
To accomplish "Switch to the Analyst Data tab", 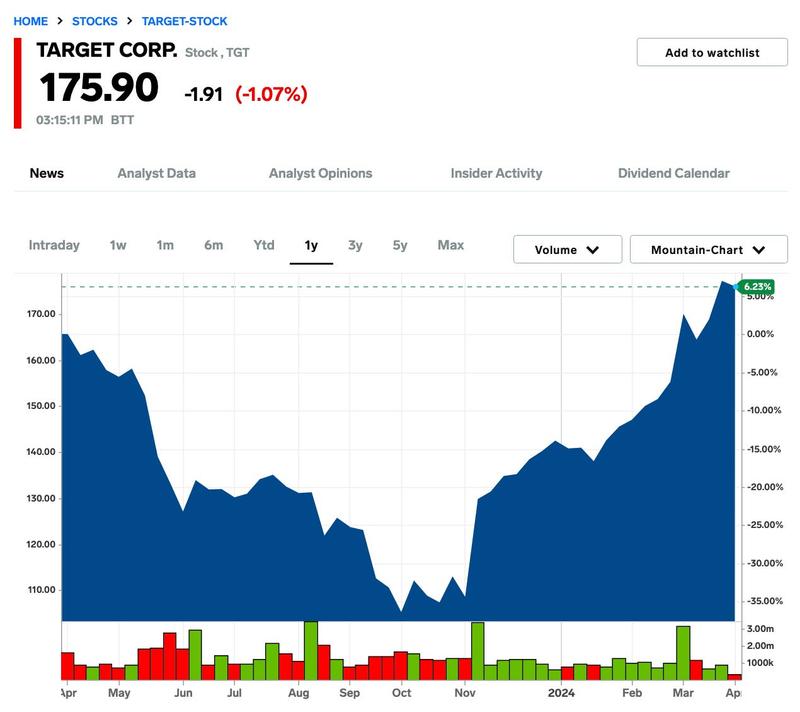I will [157, 173].
